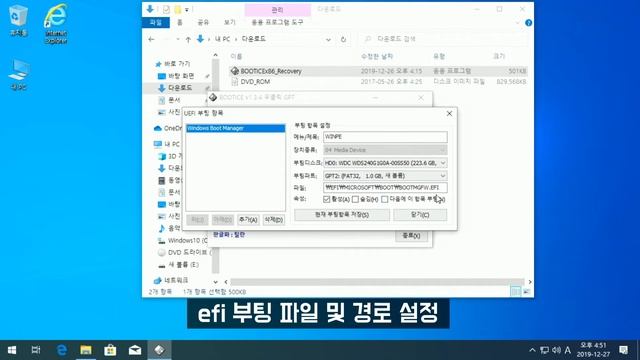
Task: Open the network tray icon
Action: pyautogui.click(x=544, y=350)
